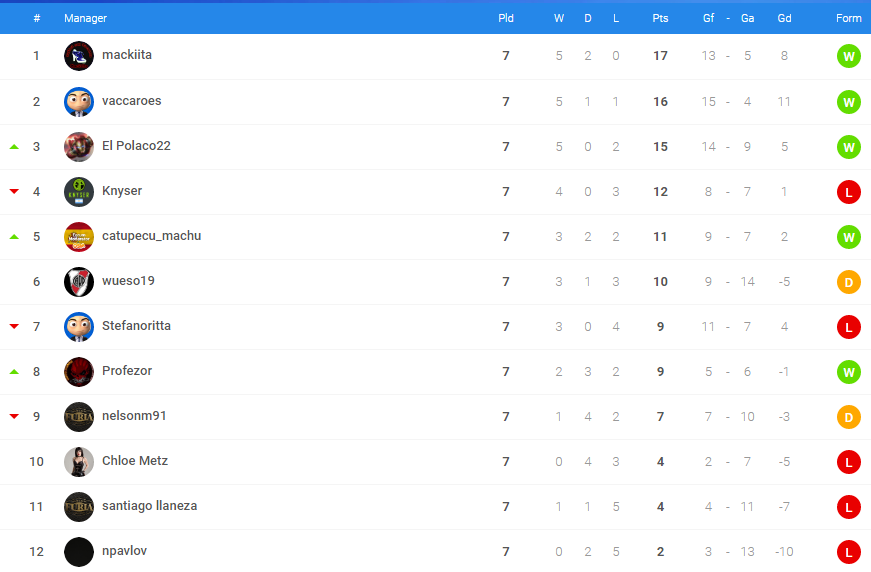Click santiago llaneza manager name
This screenshot has height=572, width=871.
click(x=149, y=506)
